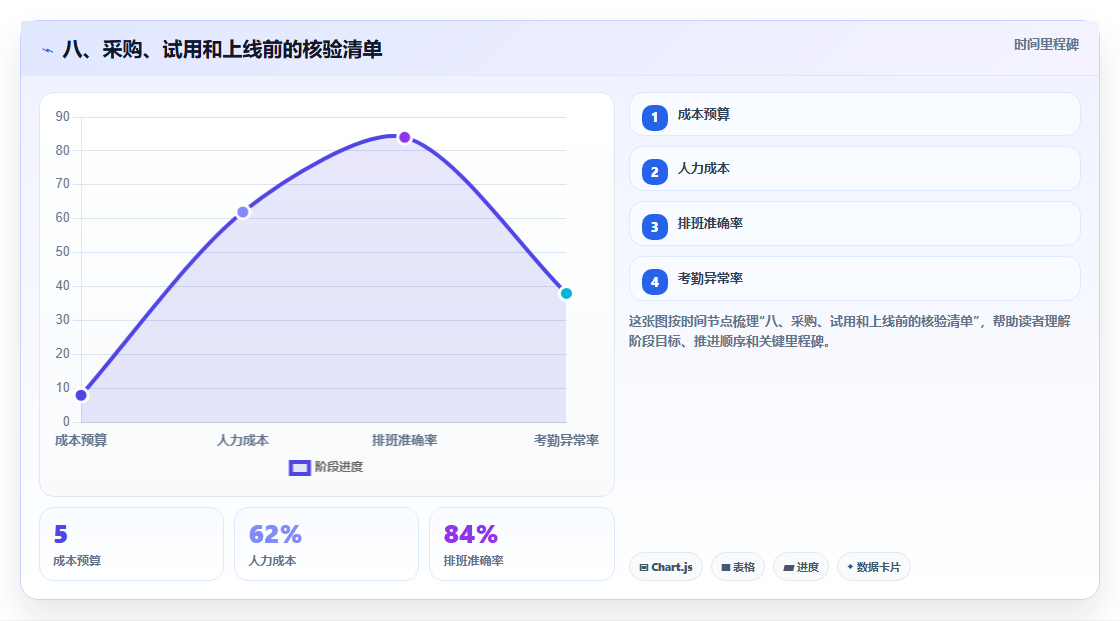Click the y-axis value 50
The height and width of the screenshot is (621, 1120).
[63, 252]
